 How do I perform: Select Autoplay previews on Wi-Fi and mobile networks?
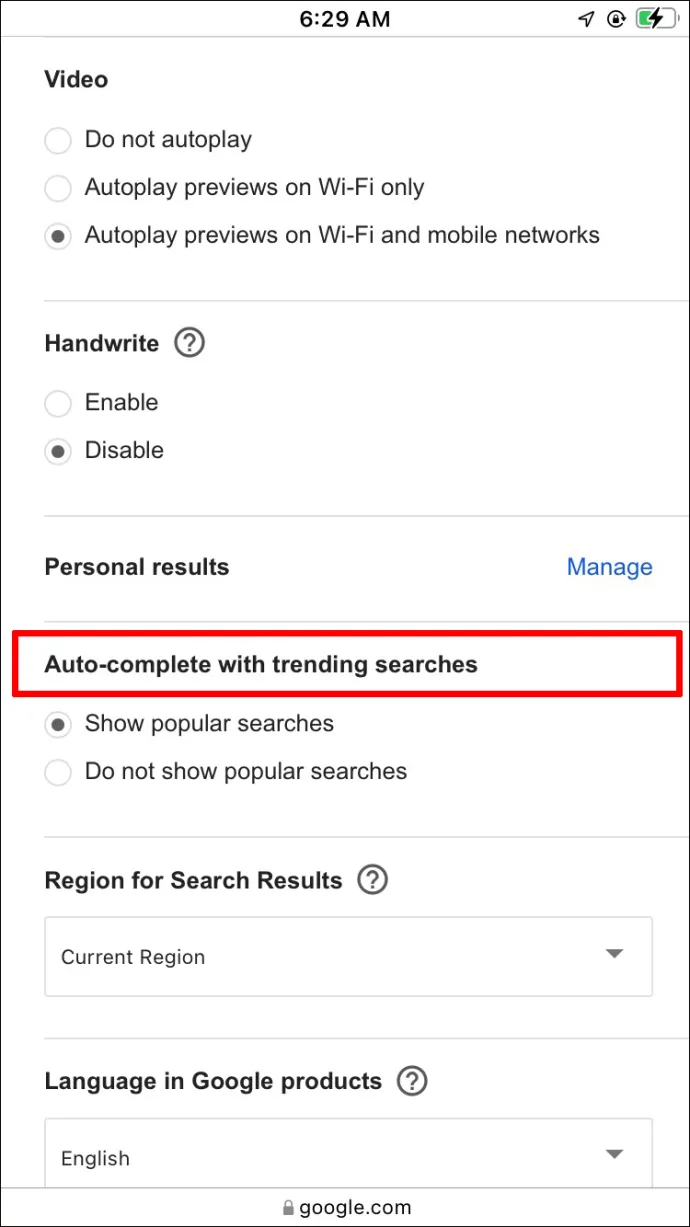(x=58, y=236)
